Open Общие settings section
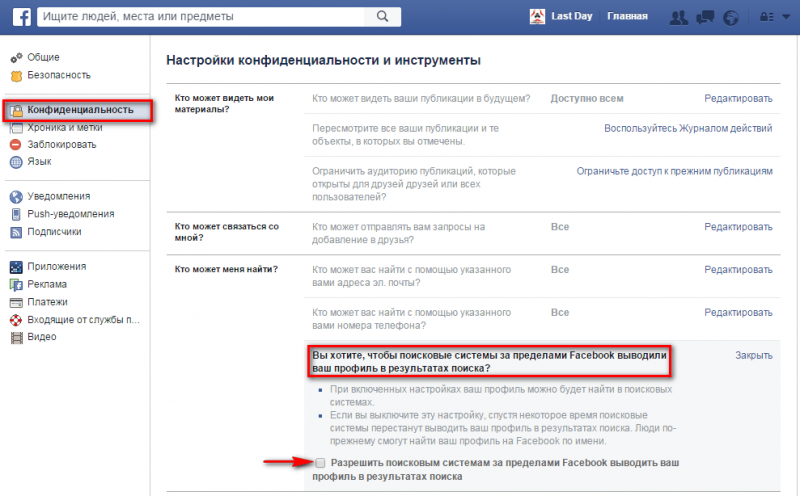The width and height of the screenshot is (800, 496). [x=43, y=57]
